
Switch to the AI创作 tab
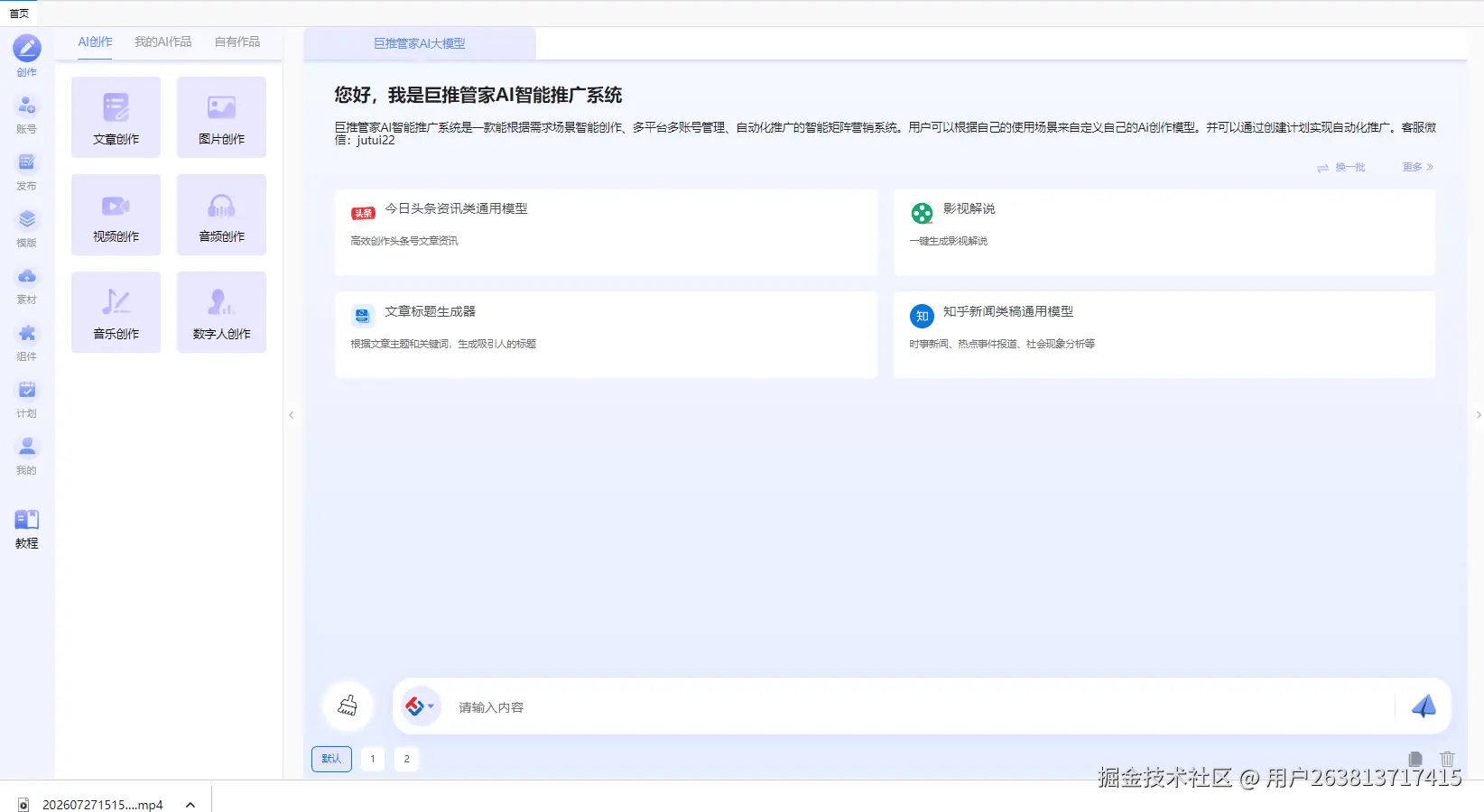(95, 42)
